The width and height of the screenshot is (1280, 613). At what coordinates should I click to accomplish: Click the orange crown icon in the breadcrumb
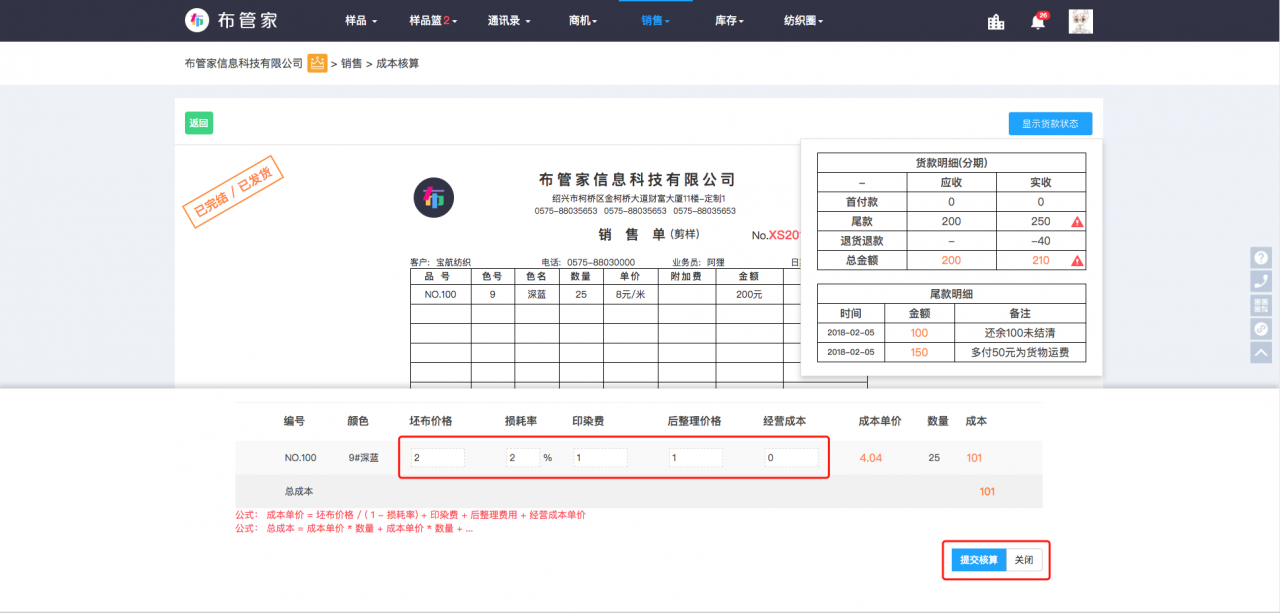tap(317, 63)
